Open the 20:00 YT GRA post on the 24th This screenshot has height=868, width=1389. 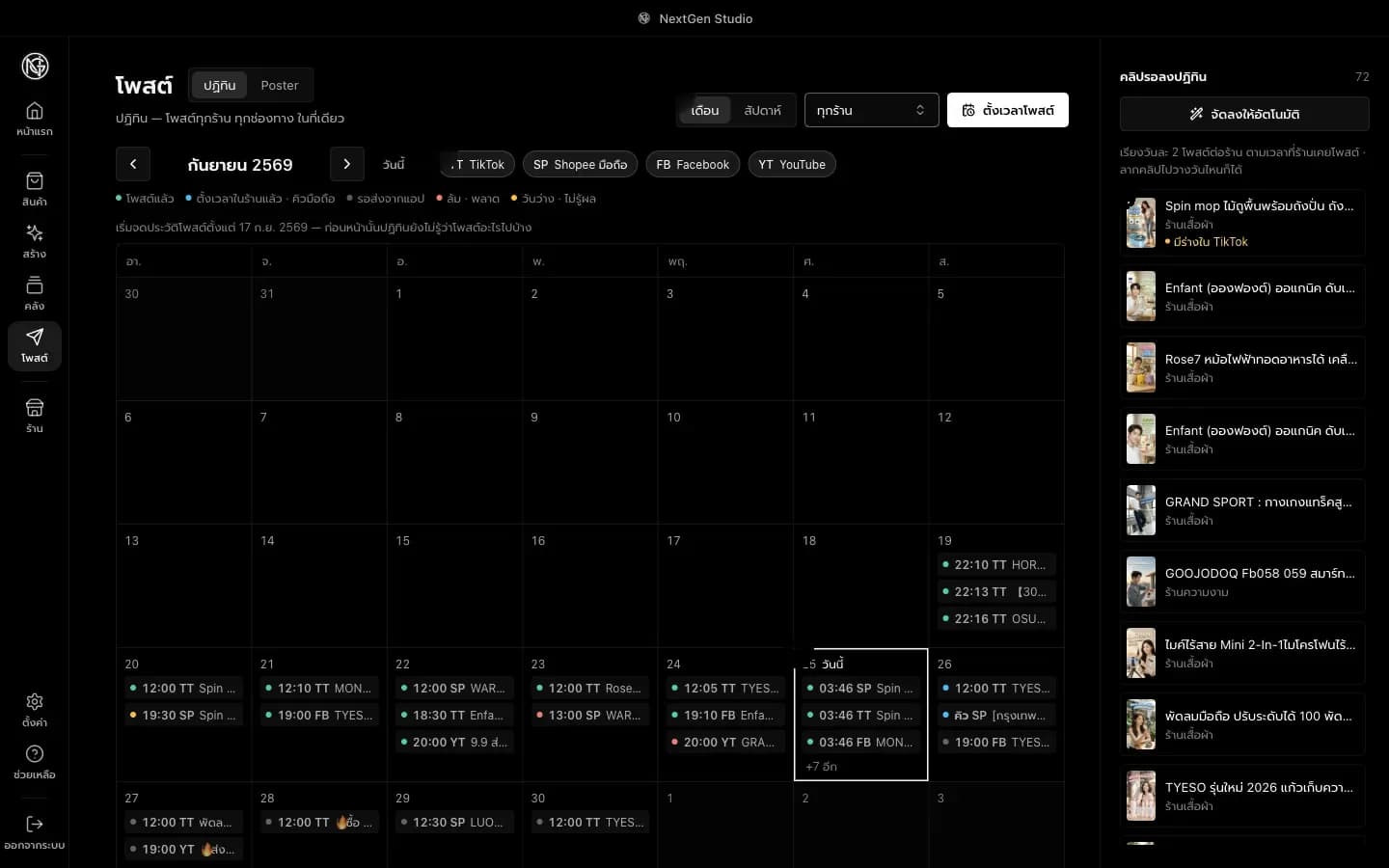coord(725,743)
